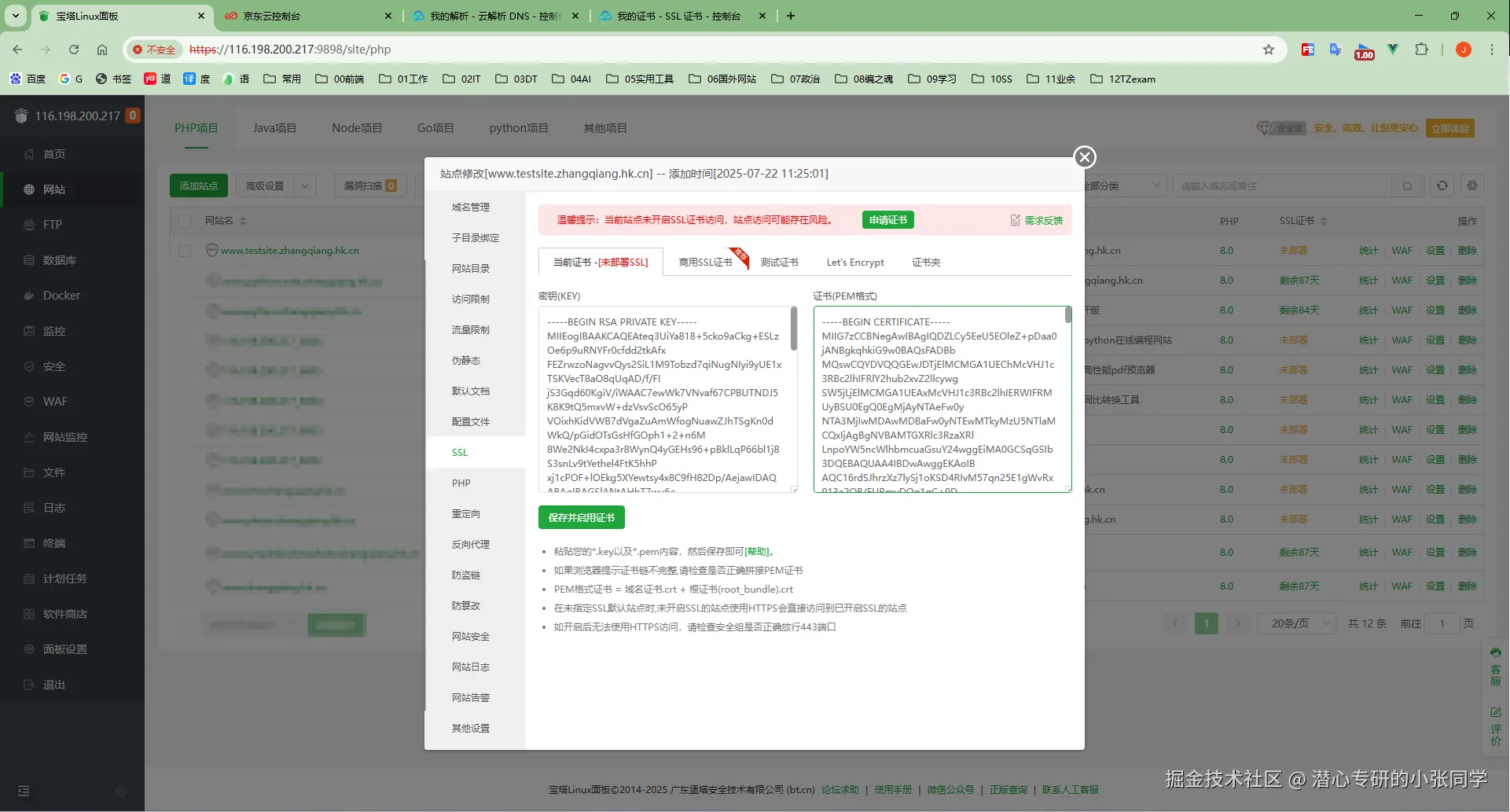
Task: Click the 客服 customer service icon
Action: tap(1495, 667)
